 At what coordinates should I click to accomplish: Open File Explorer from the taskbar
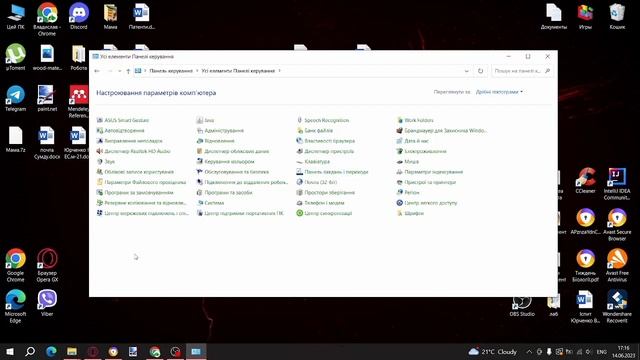click(x=72, y=351)
